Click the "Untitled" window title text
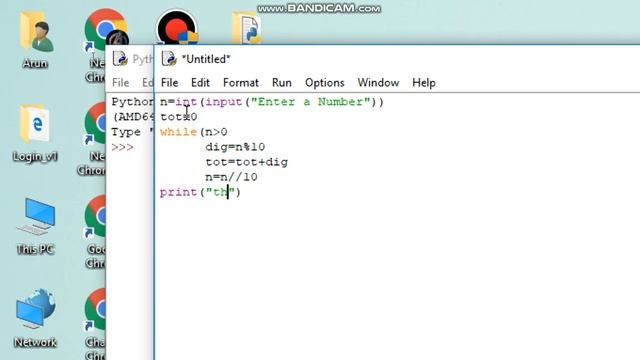Screen dimensions: 640x360 point(206,59)
